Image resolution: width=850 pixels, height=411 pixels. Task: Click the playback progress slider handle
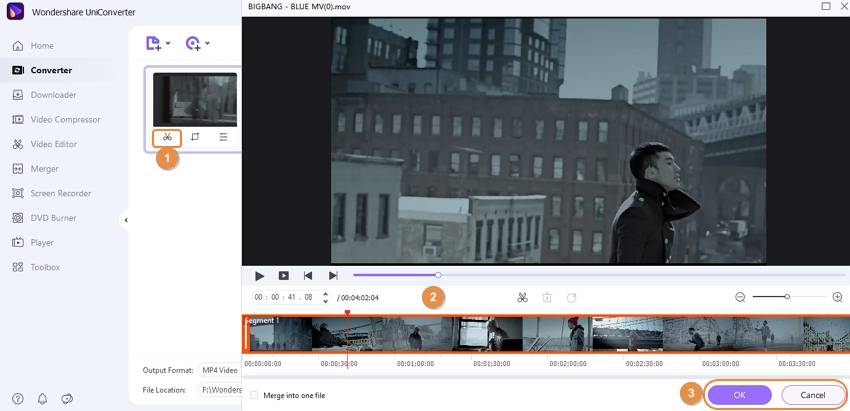point(438,275)
